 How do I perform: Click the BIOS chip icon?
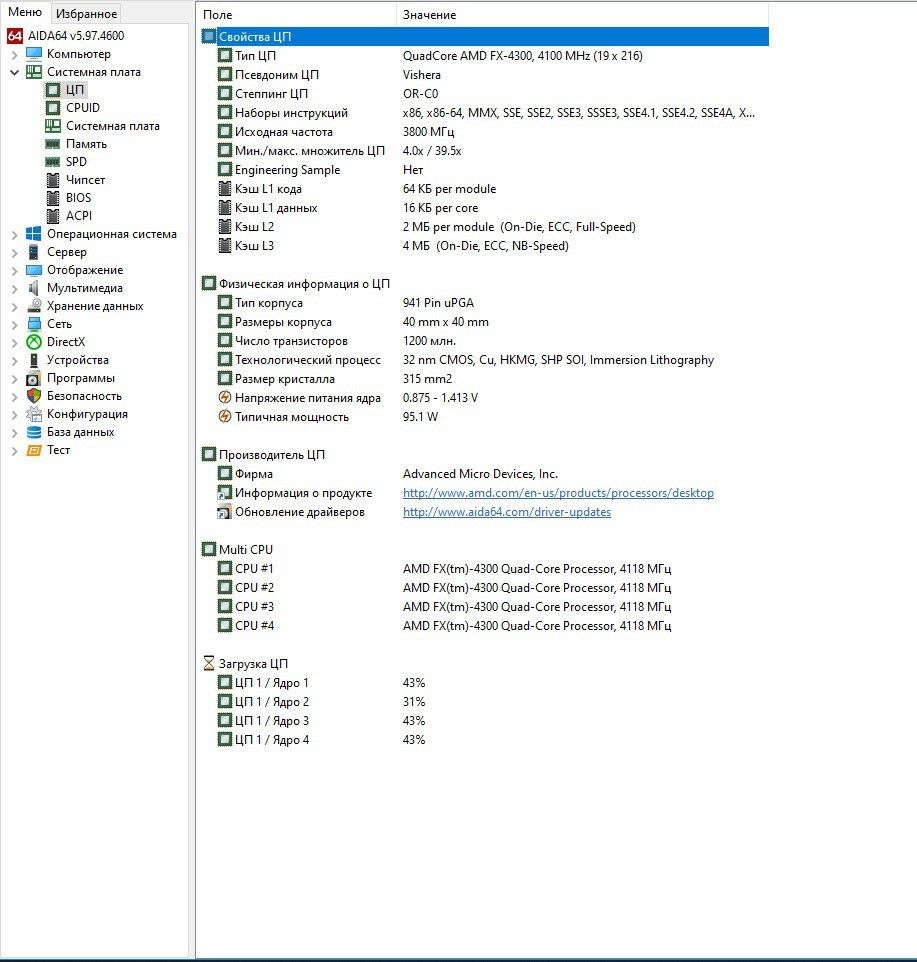coord(53,198)
